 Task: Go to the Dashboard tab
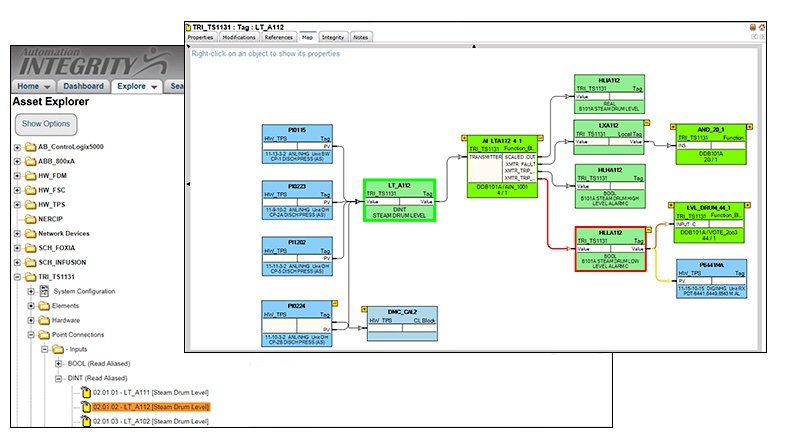[x=83, y=86]
